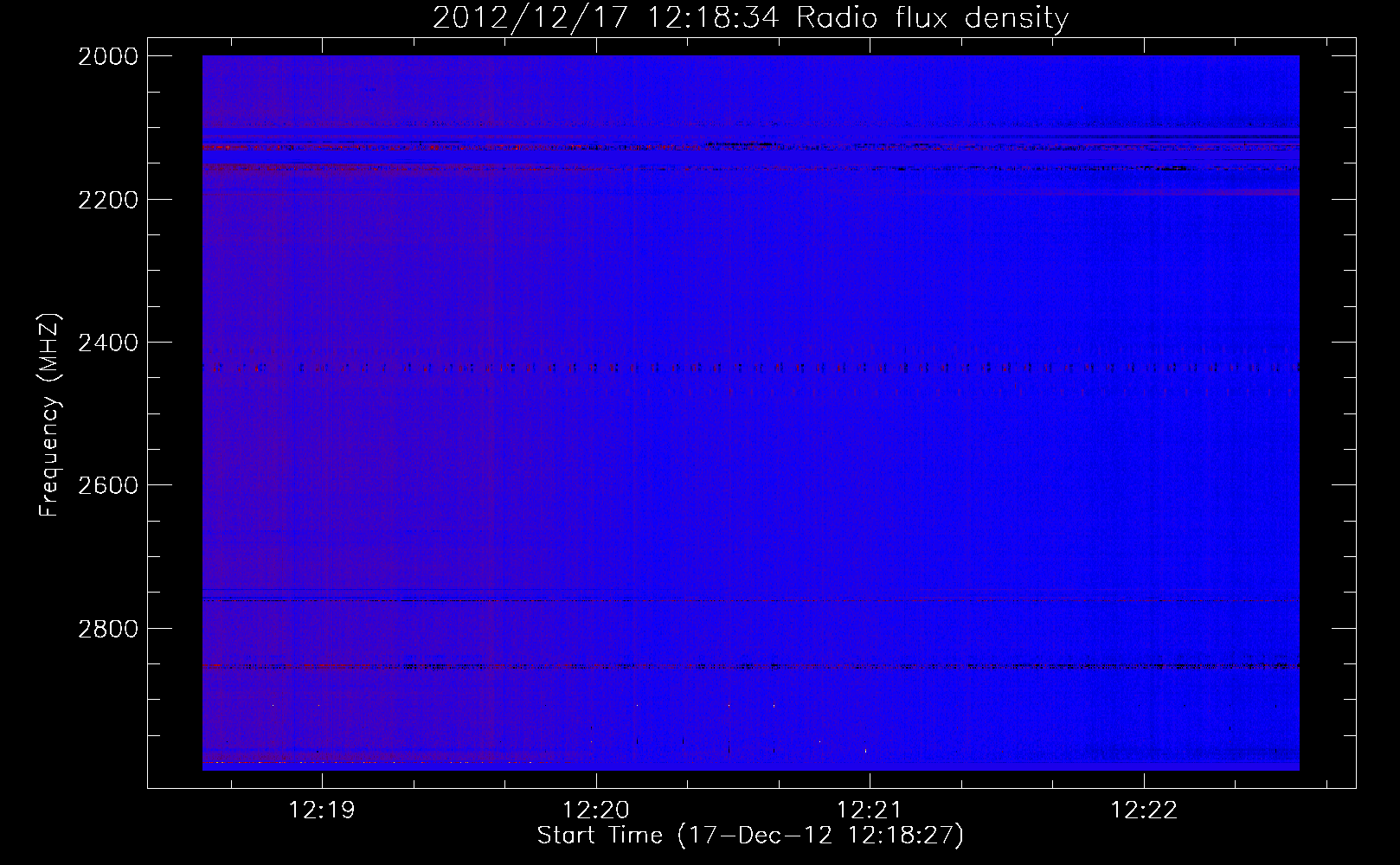Click the plot title 'Radio flux density'
This screenshot has height=865, width=1400.
click(x=933, y=18)
